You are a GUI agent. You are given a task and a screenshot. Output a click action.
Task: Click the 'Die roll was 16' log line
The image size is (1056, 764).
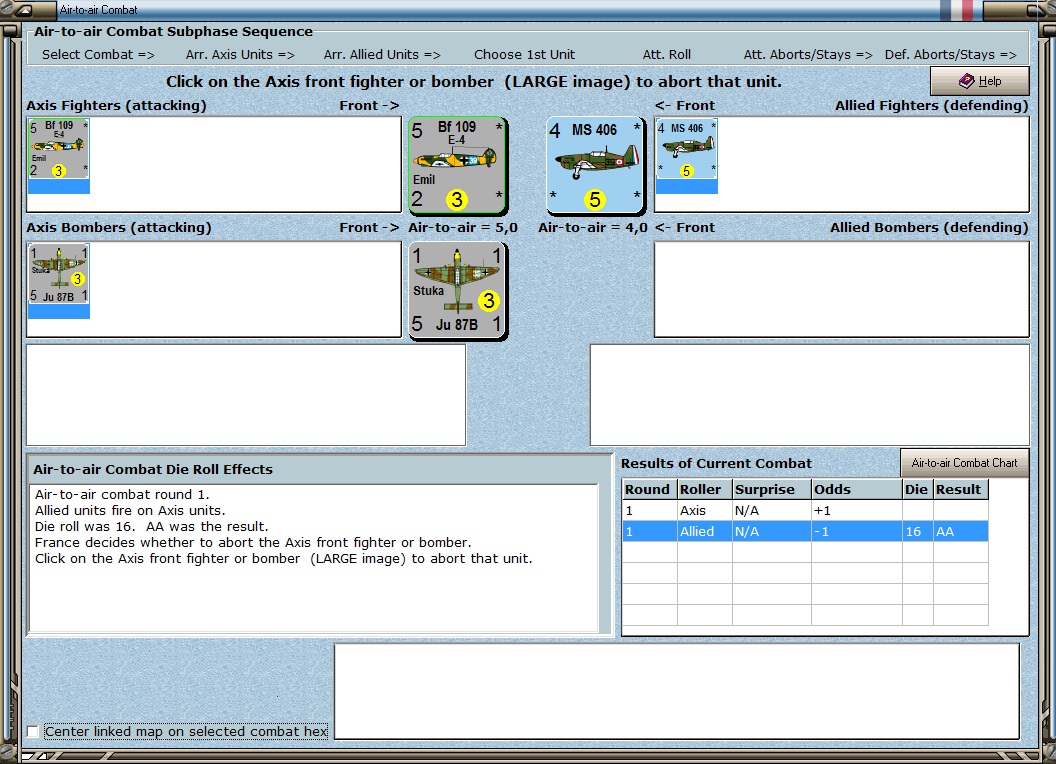click(152, 526)
